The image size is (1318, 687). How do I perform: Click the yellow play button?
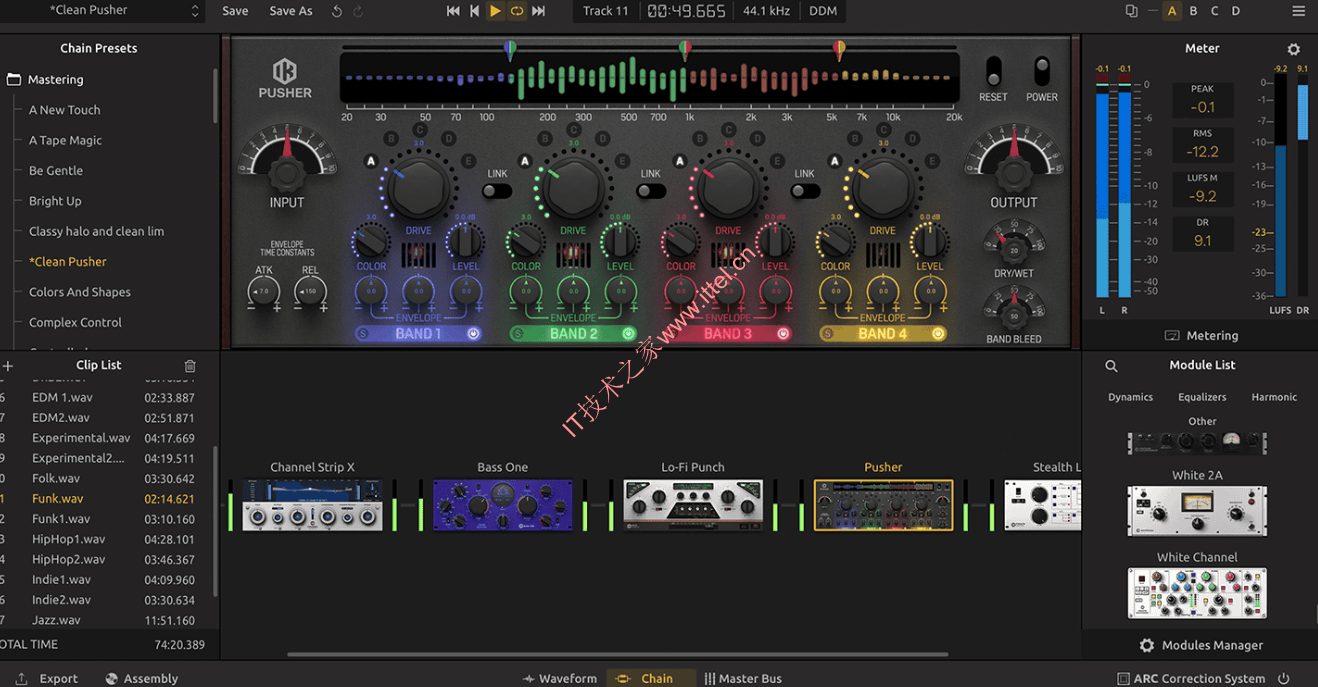click(495, 11)
